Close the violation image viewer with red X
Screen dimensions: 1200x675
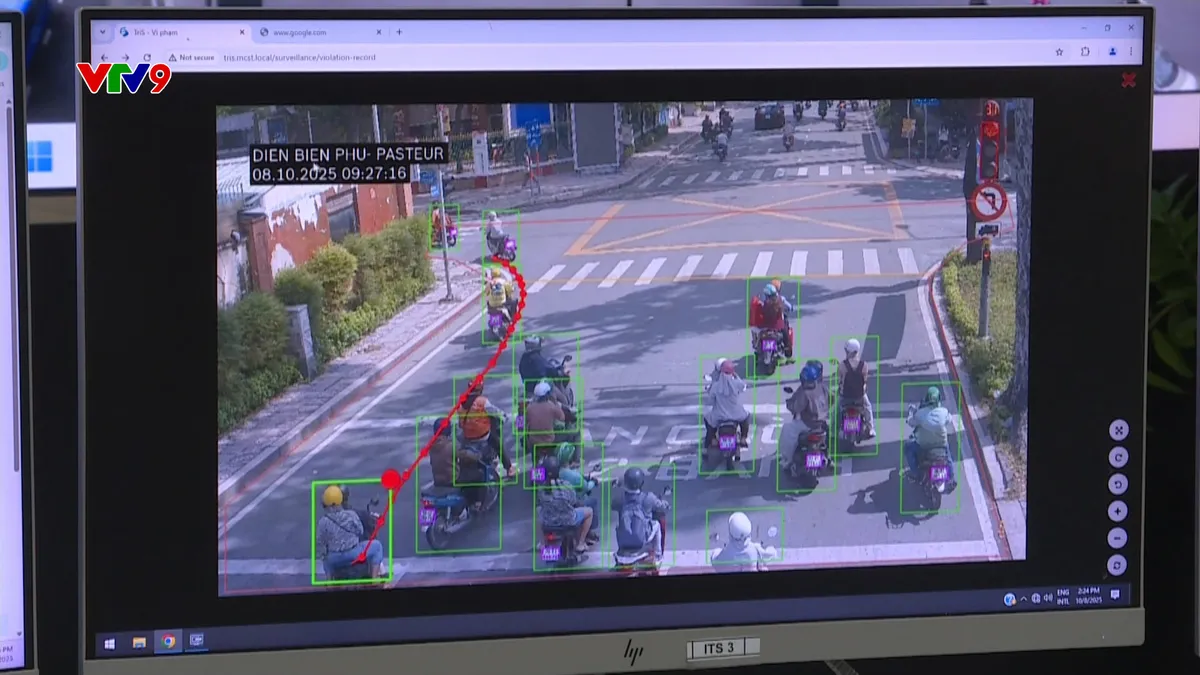coord(1129,80)
